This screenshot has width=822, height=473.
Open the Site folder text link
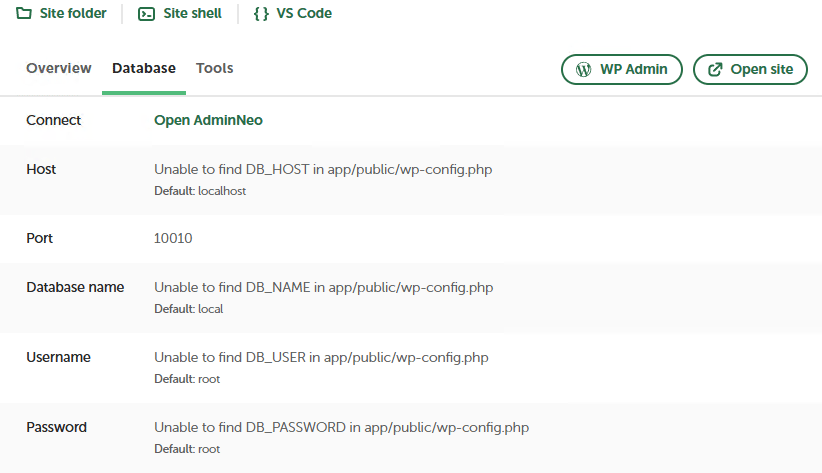(x=73, y=14)
